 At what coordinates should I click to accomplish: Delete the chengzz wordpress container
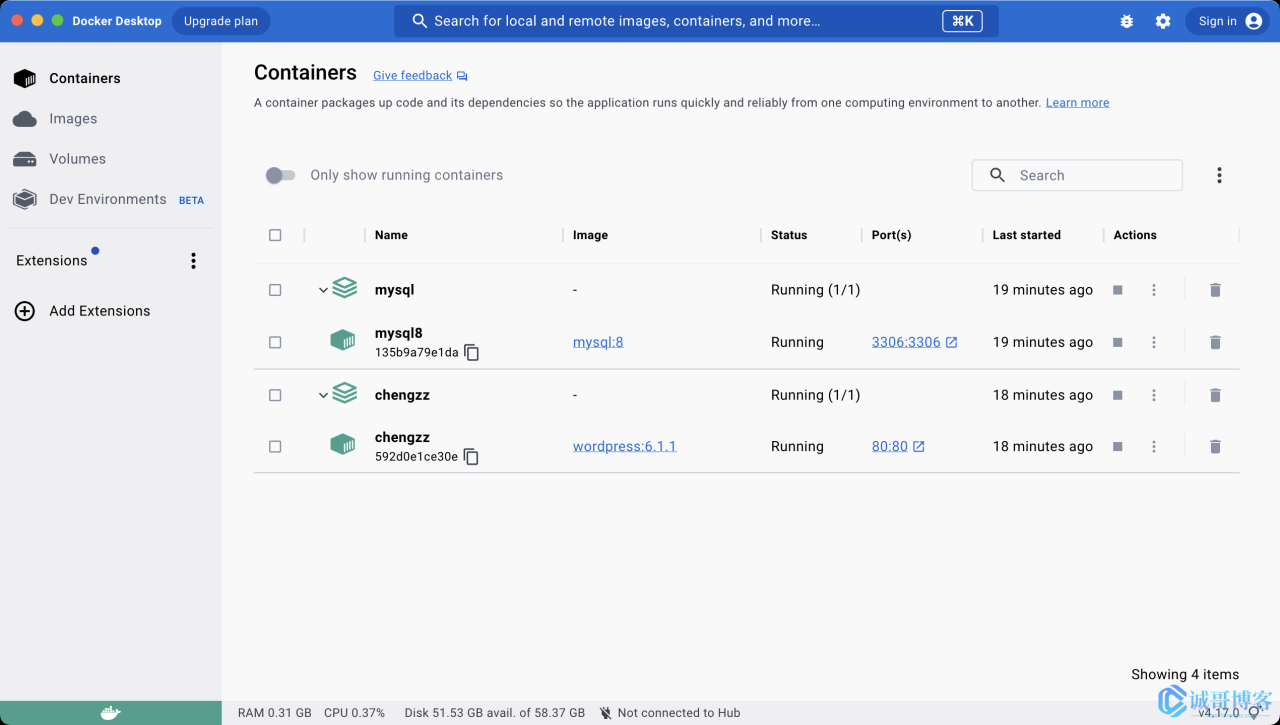click(1215, 447)
